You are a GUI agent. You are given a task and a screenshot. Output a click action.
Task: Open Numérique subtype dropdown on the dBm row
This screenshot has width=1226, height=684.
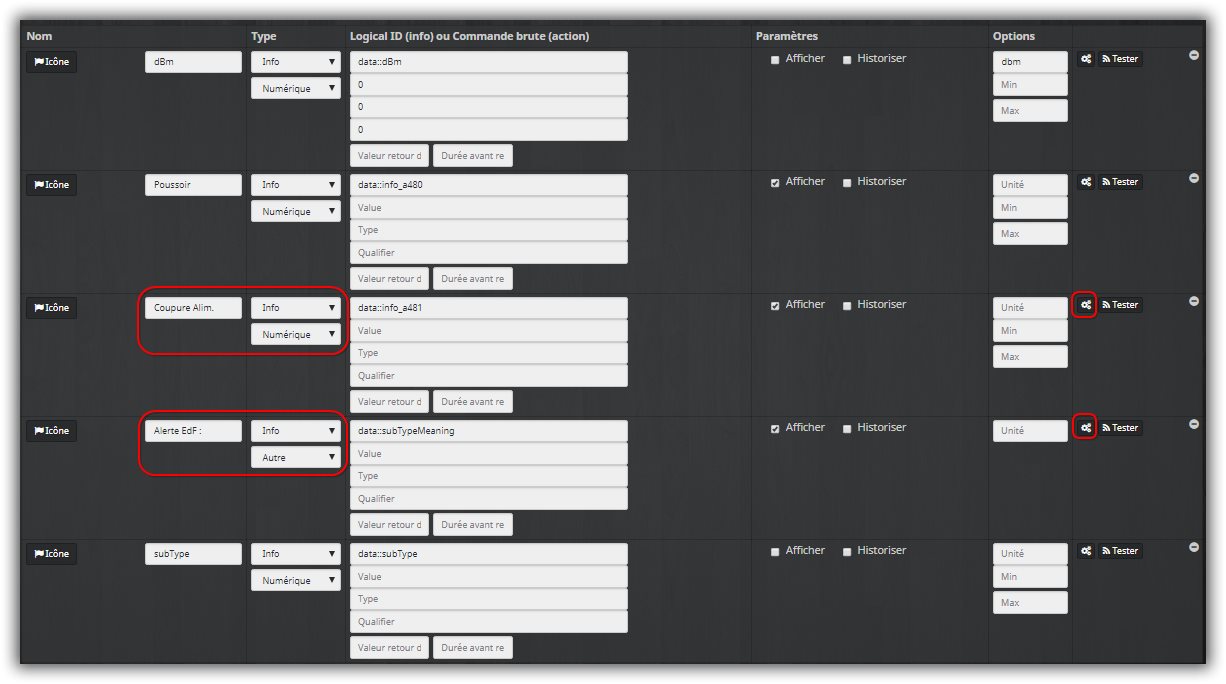click(x=295, y=89)
